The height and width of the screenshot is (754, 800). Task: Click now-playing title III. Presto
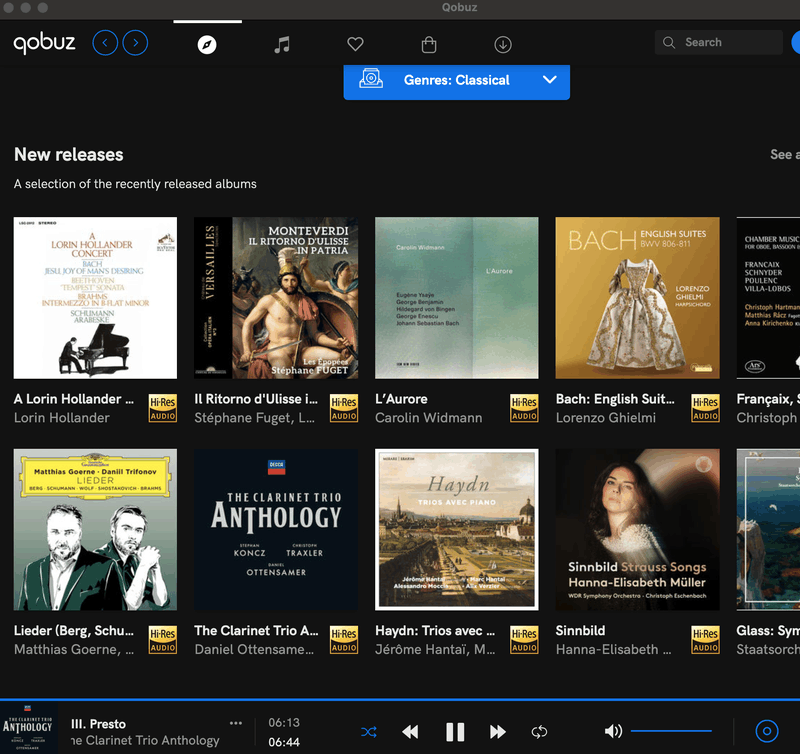(98, 724)
